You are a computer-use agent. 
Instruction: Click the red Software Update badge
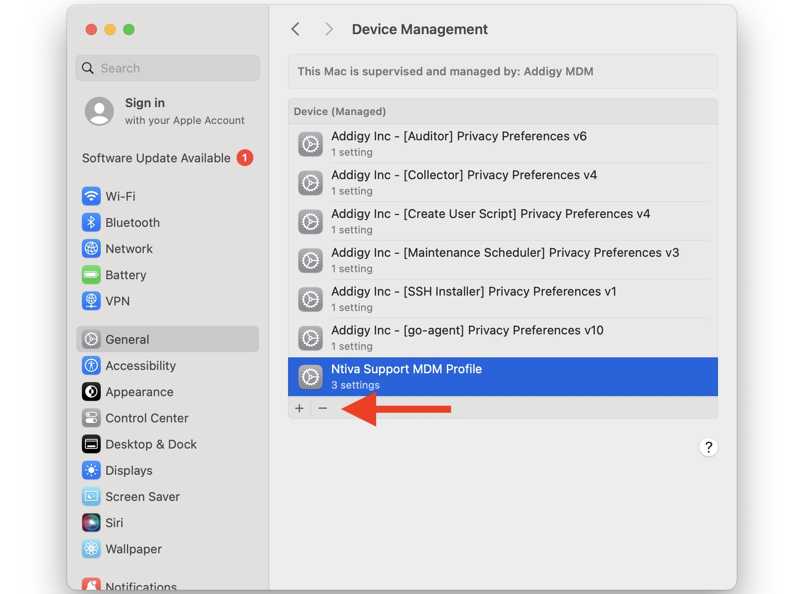[x=245, y=158]
